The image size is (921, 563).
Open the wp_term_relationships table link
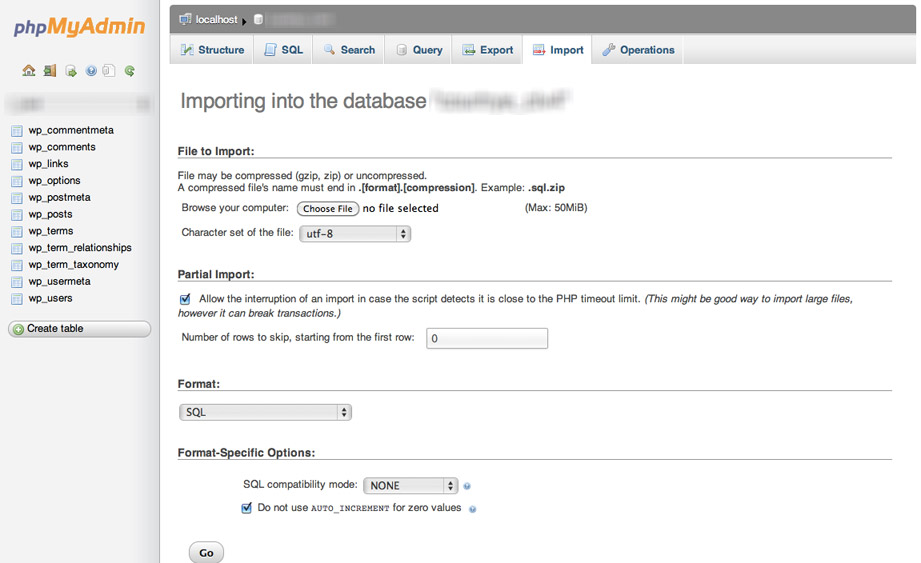80,248
